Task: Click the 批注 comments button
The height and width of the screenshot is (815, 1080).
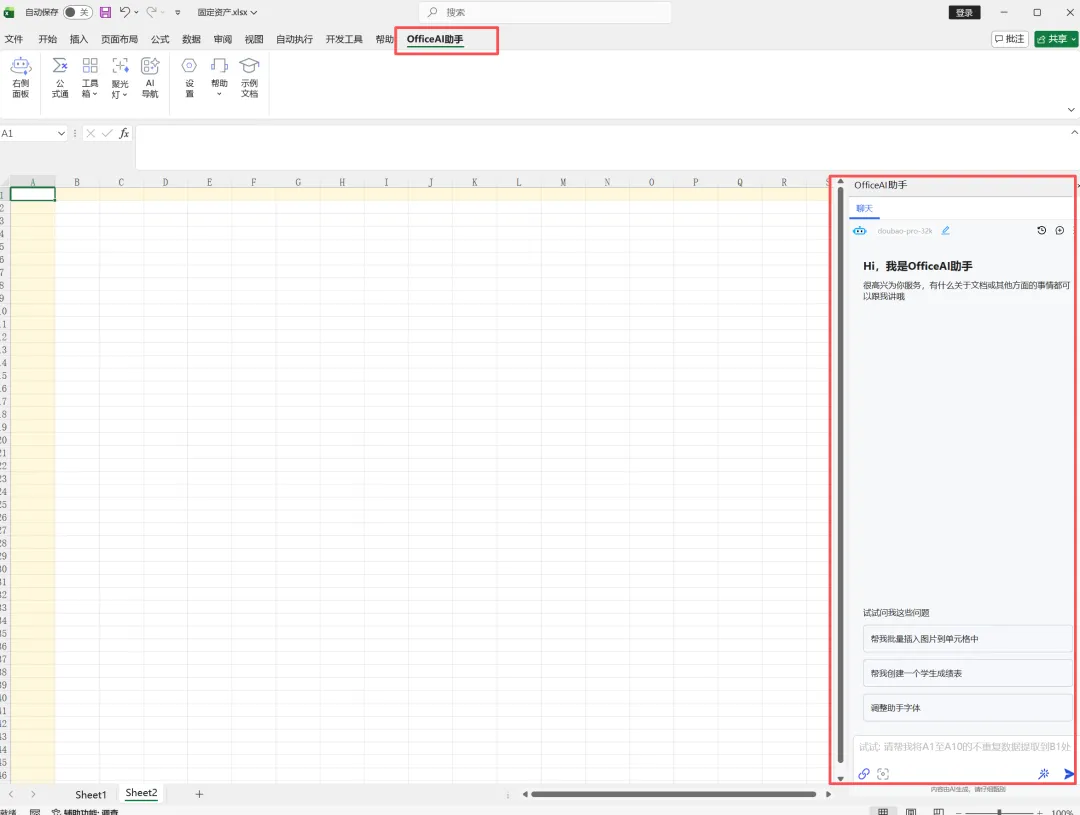Action: click(x=1010, y=39)
